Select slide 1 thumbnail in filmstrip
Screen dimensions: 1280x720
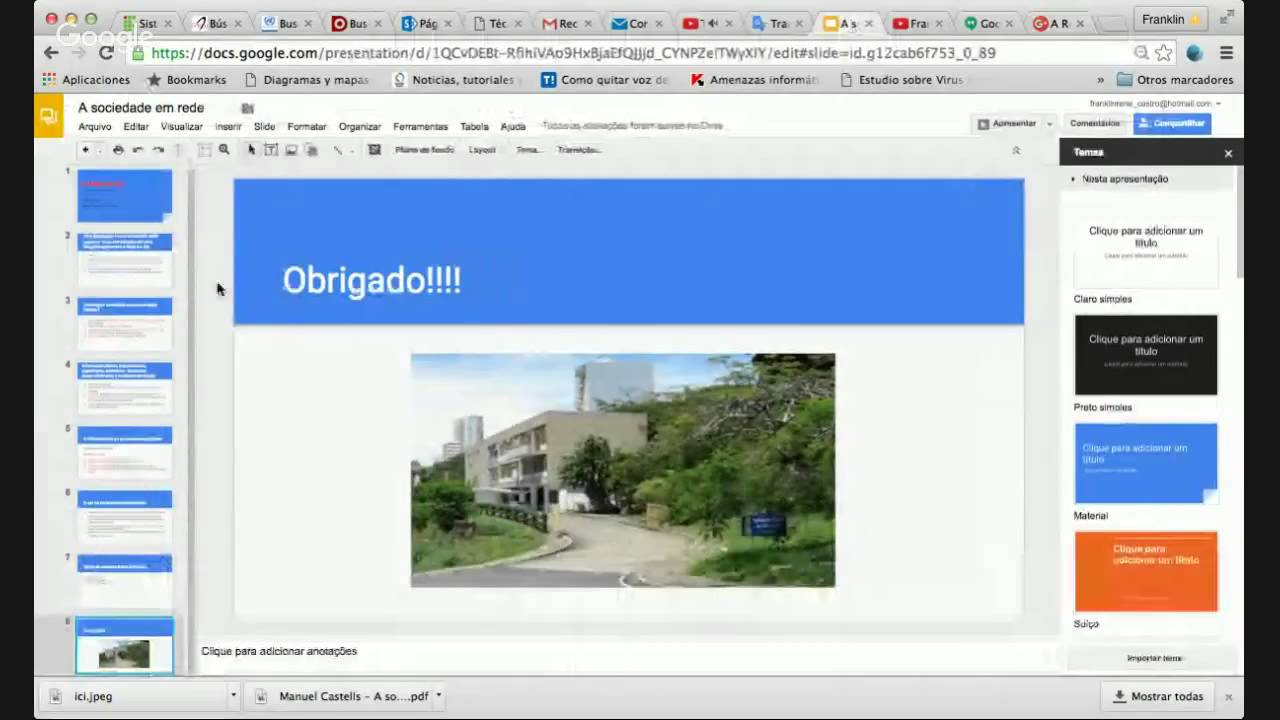125,196
